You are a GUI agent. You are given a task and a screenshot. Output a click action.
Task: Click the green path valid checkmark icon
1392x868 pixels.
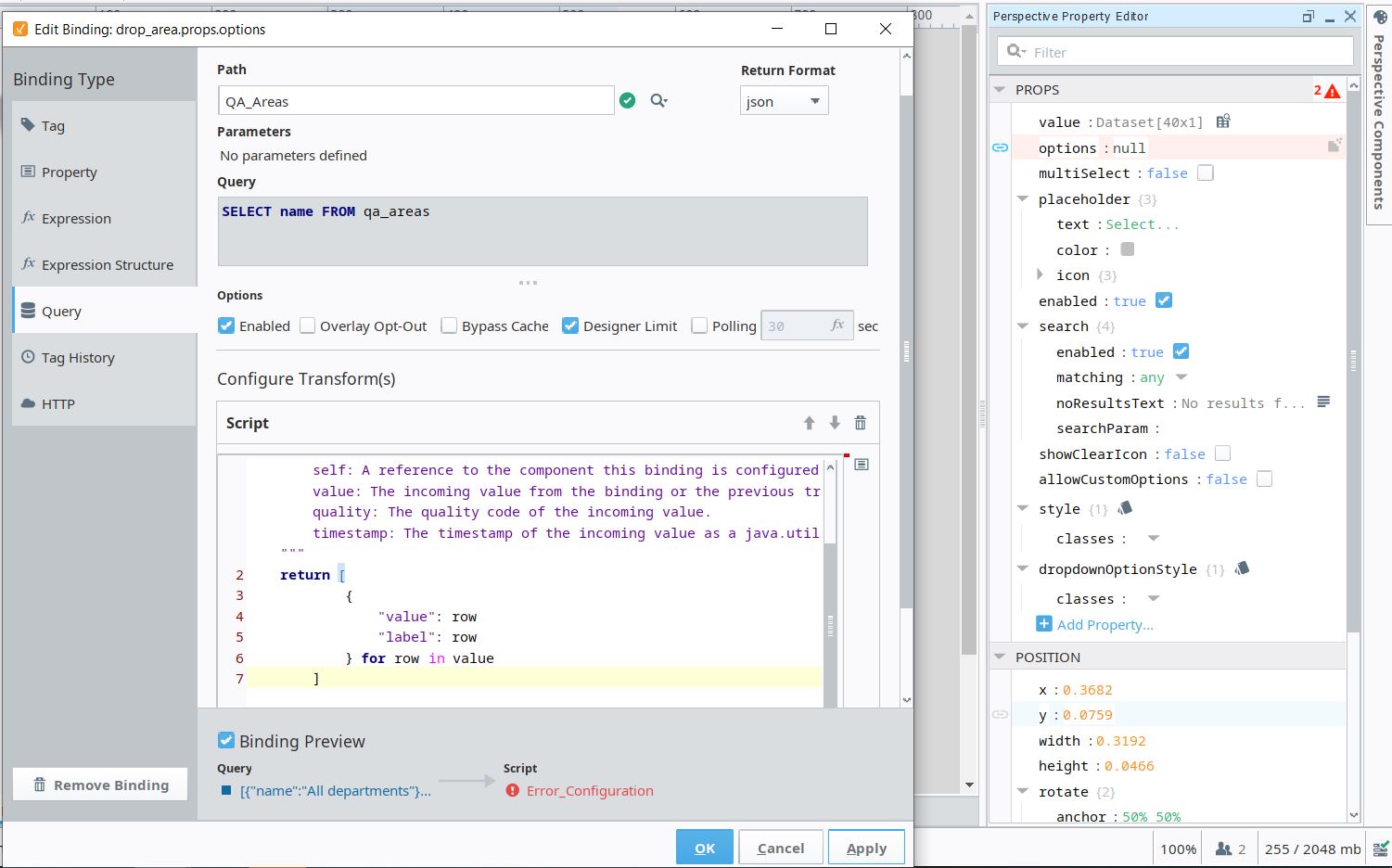click(628, 100)
